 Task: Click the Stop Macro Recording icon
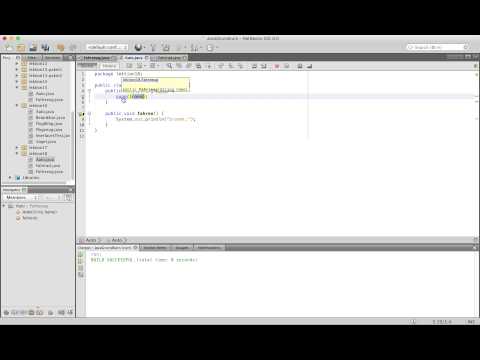pyautogui.click(x=286, y=66)
